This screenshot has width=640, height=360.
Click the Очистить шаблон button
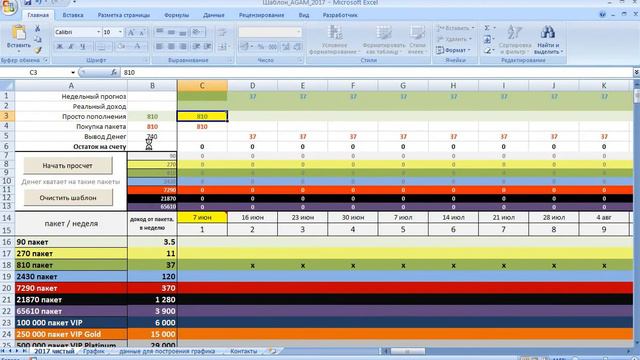click(x=68, y=198)
